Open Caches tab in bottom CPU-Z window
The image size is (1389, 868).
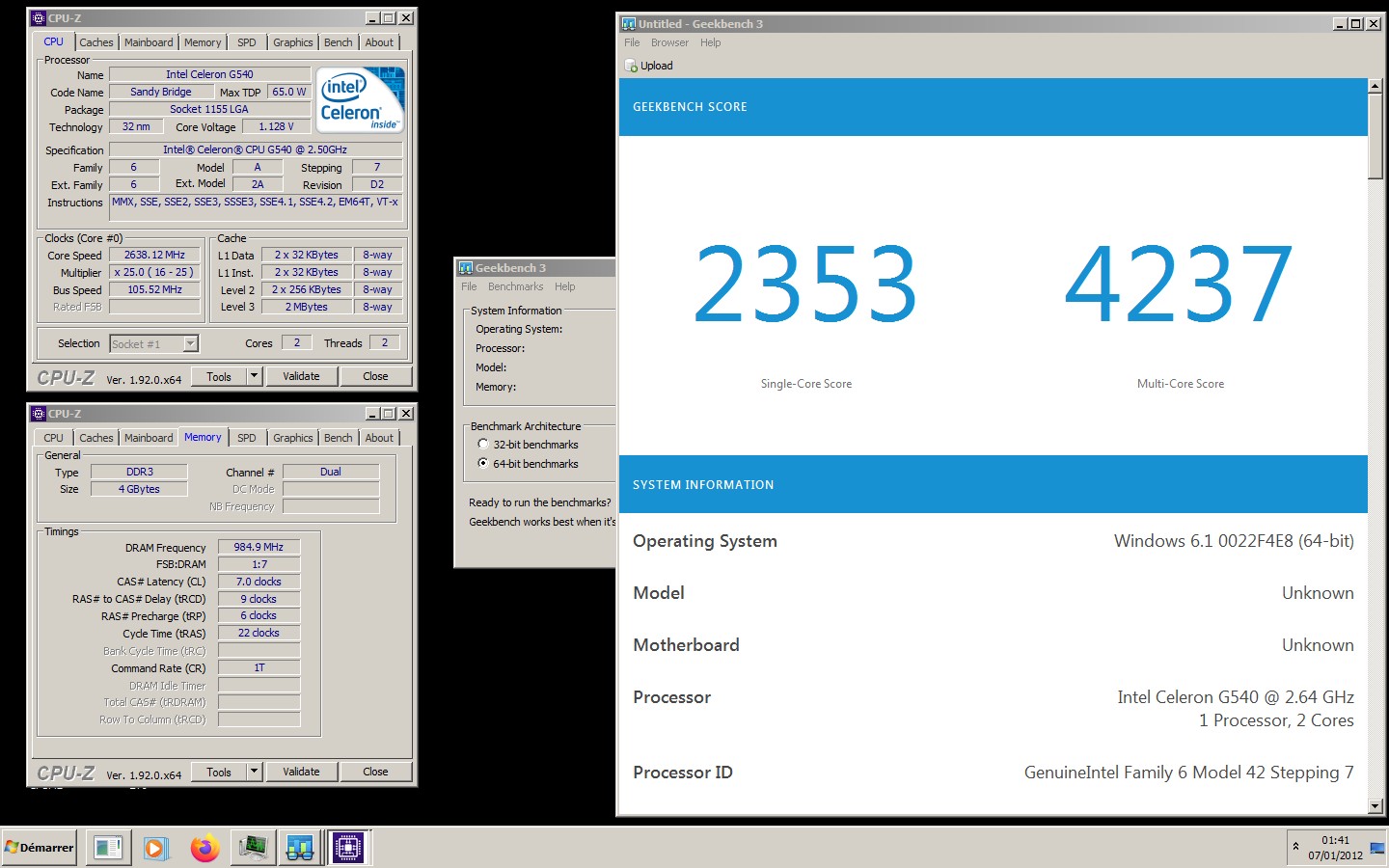pos(96,438)
